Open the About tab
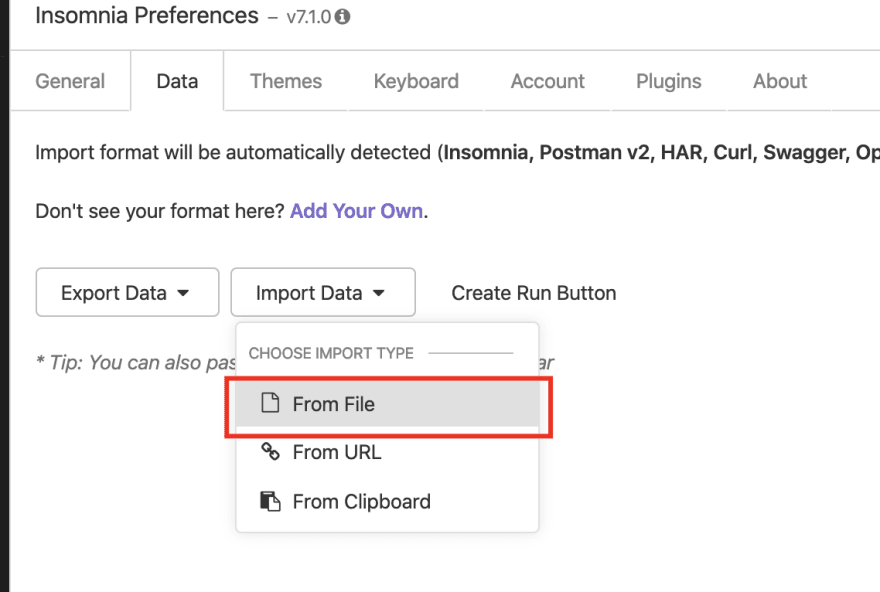Viewport: 880px width, 592px height. tap(780, 81)
